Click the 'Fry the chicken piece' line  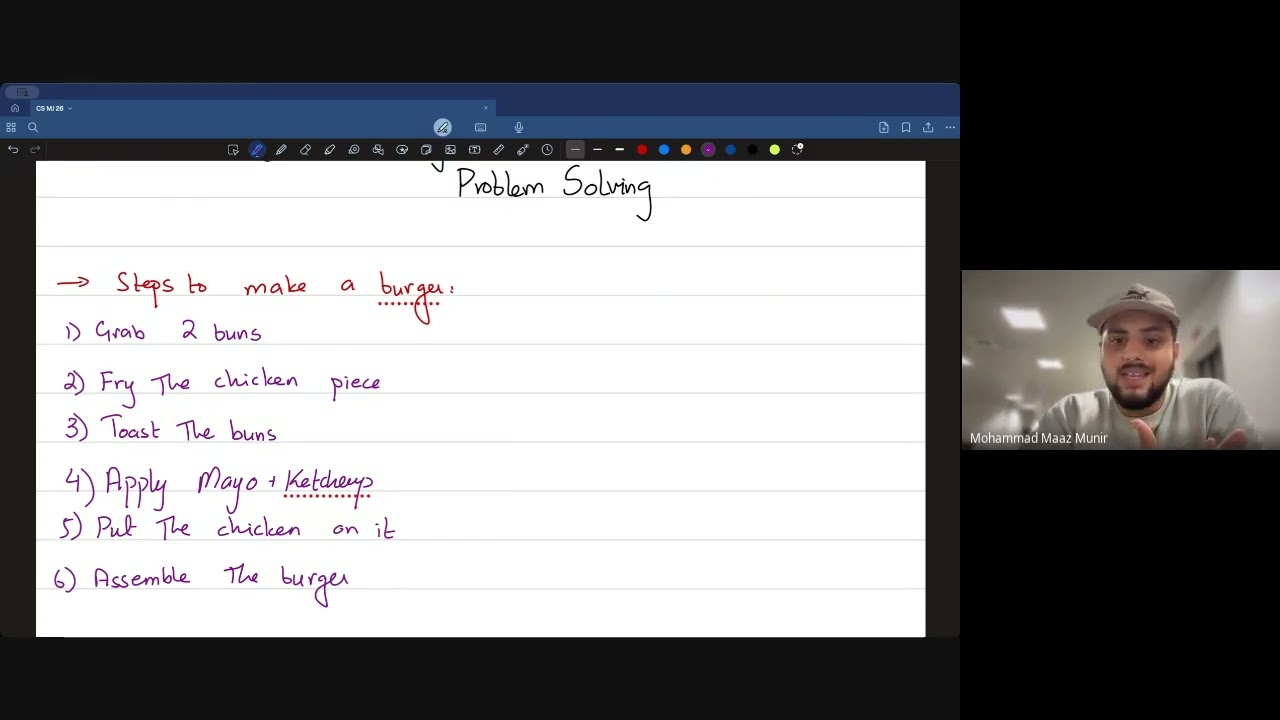pos(222,384)
